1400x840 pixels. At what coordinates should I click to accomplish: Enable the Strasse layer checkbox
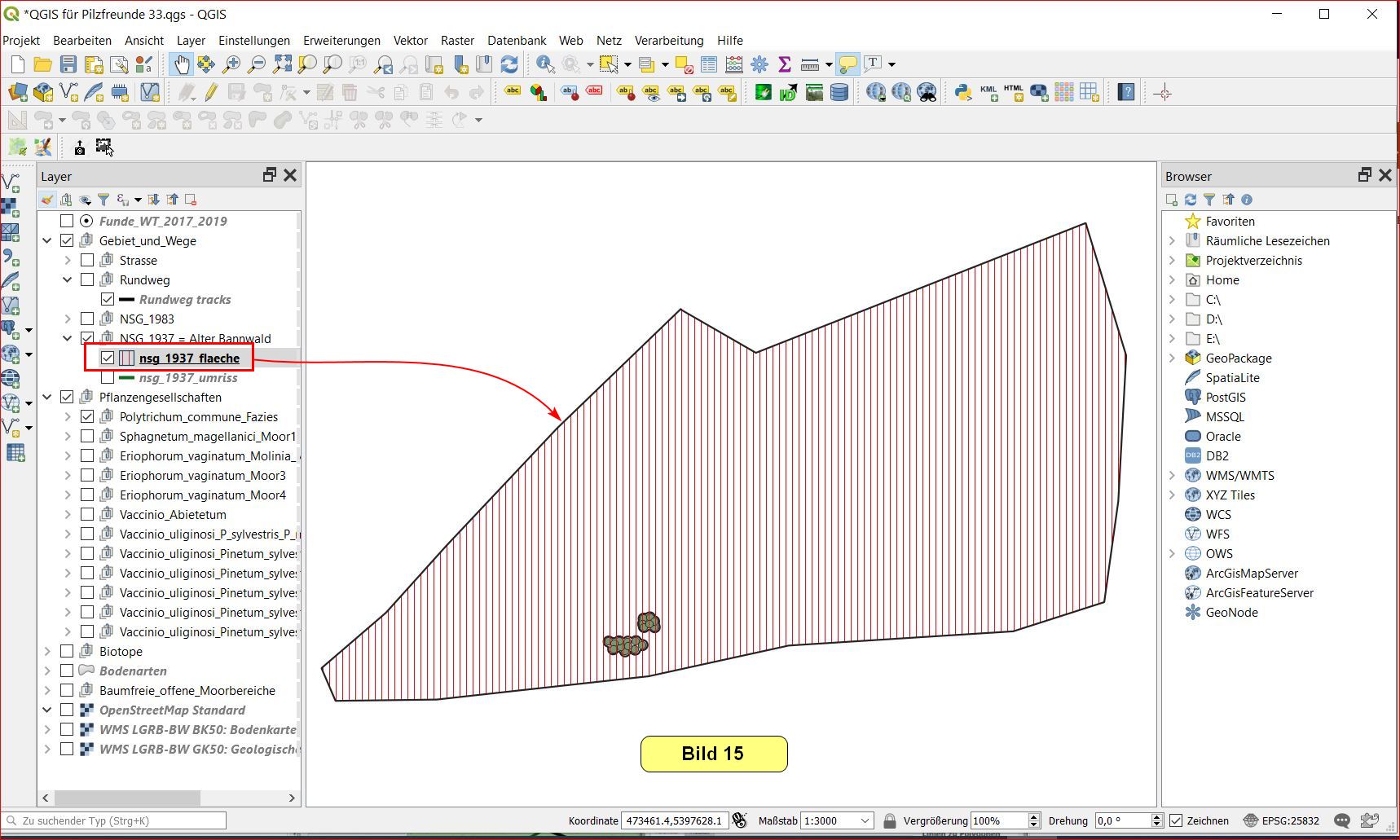coord(87,260)
